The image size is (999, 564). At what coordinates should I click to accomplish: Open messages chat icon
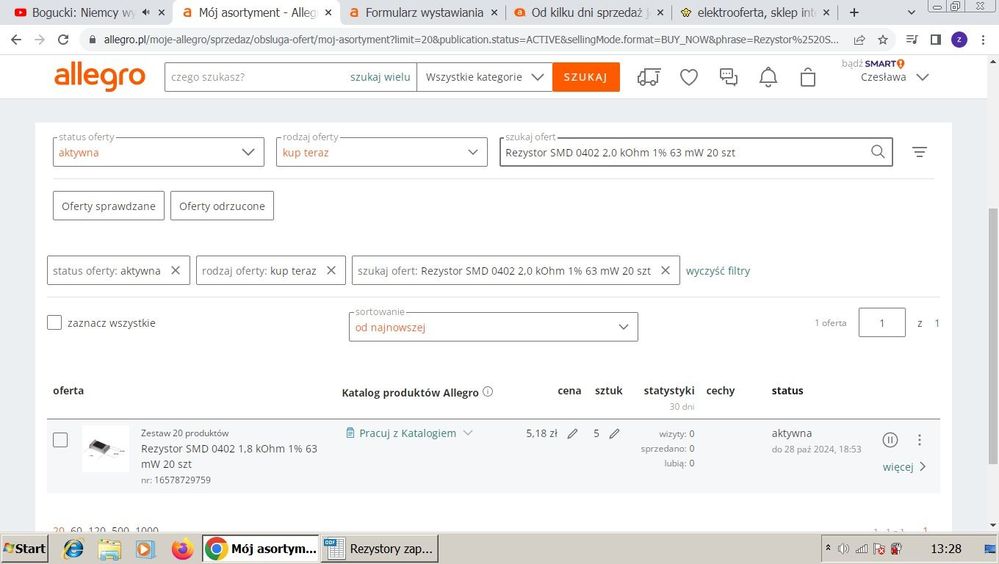click(728, 77)
